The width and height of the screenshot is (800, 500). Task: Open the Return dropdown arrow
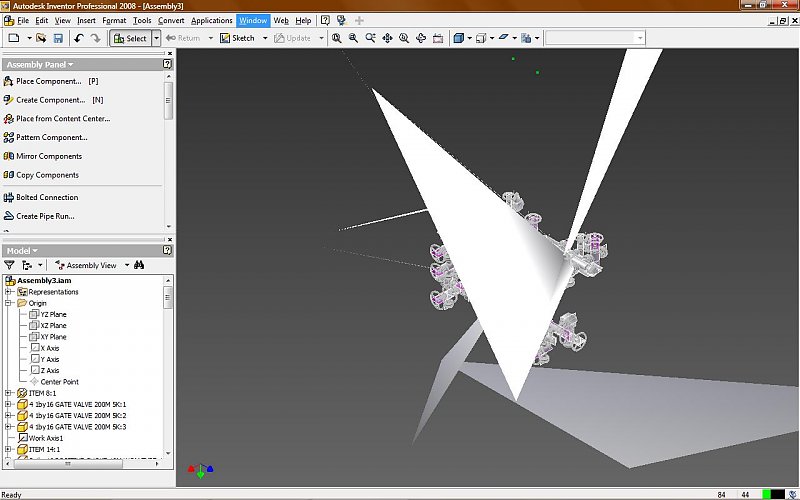click(210, 38)
